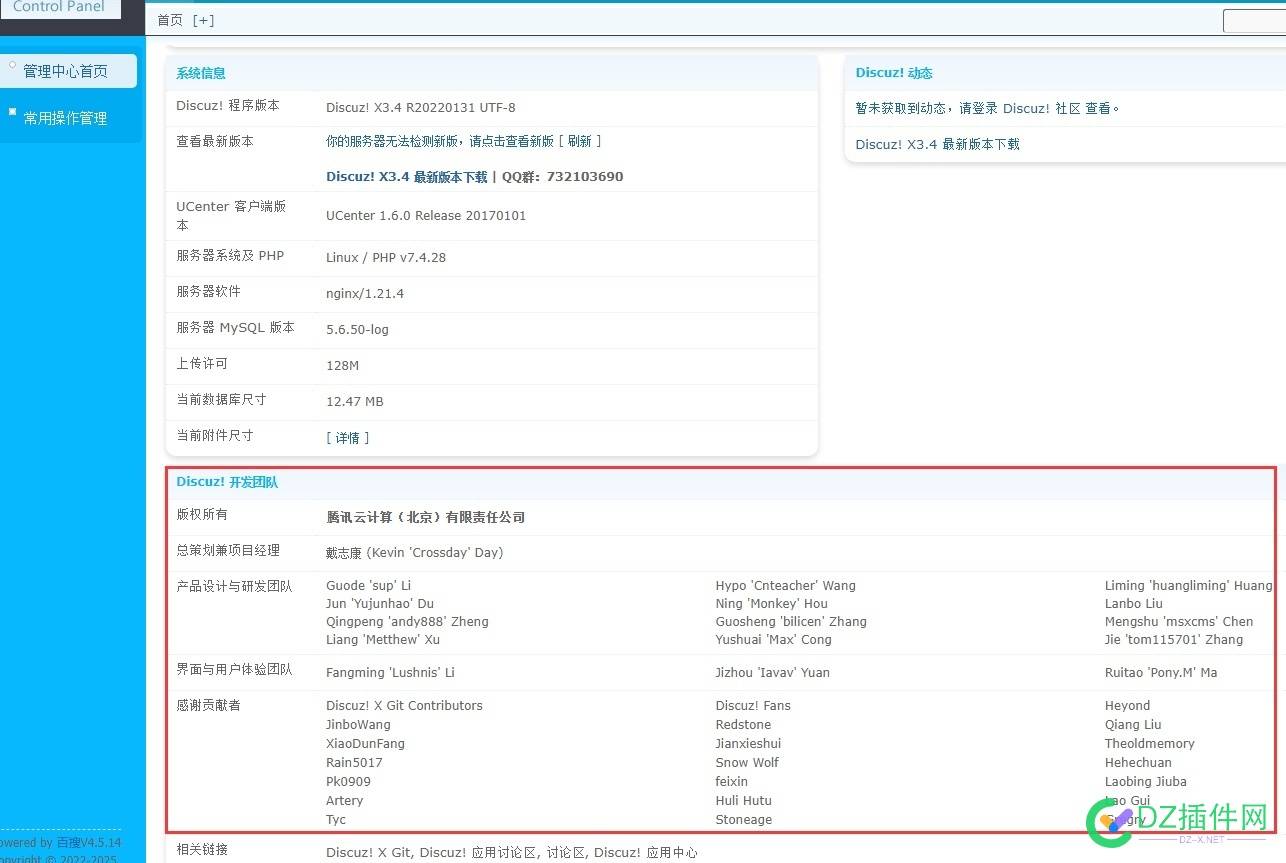Select the UCenter 1.6.0 Release 20170101 text
Viewport: 1286px width, 863px height.
(x=426, y=216)
